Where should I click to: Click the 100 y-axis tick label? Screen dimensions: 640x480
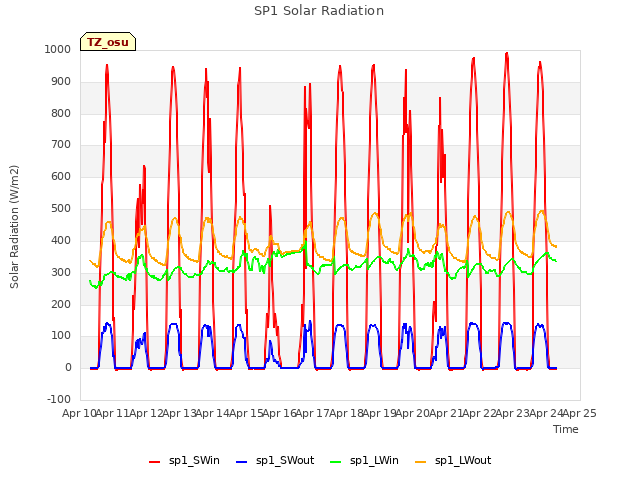pos(61,336)
